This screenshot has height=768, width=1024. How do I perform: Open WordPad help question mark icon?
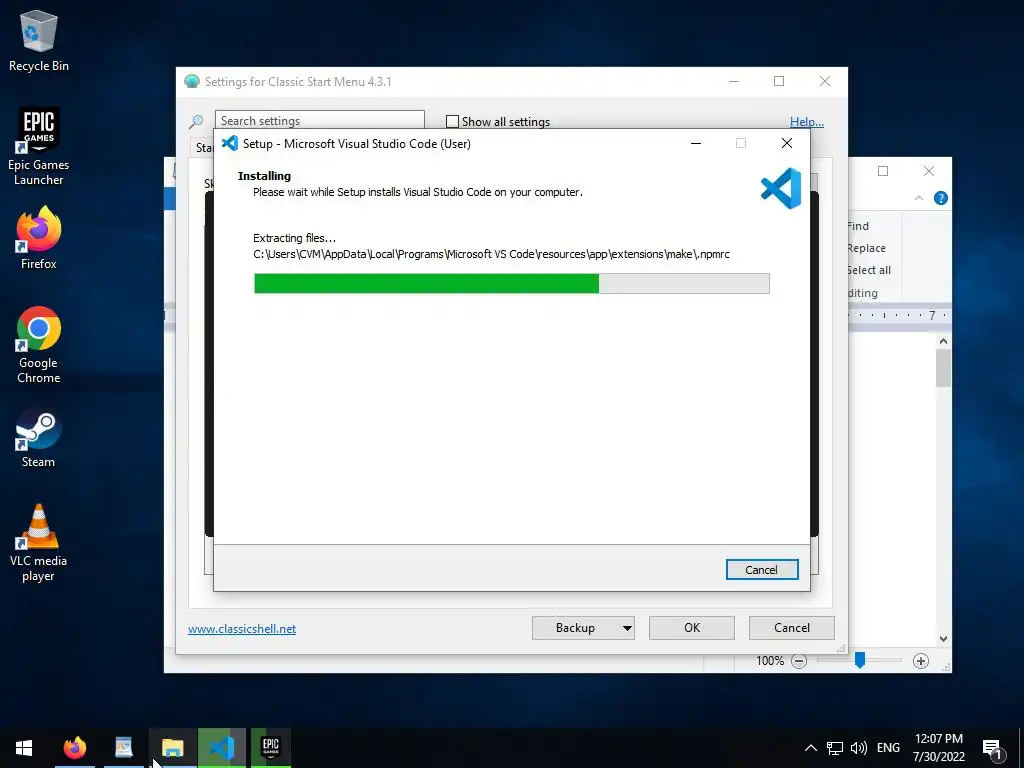click(940, 198)
